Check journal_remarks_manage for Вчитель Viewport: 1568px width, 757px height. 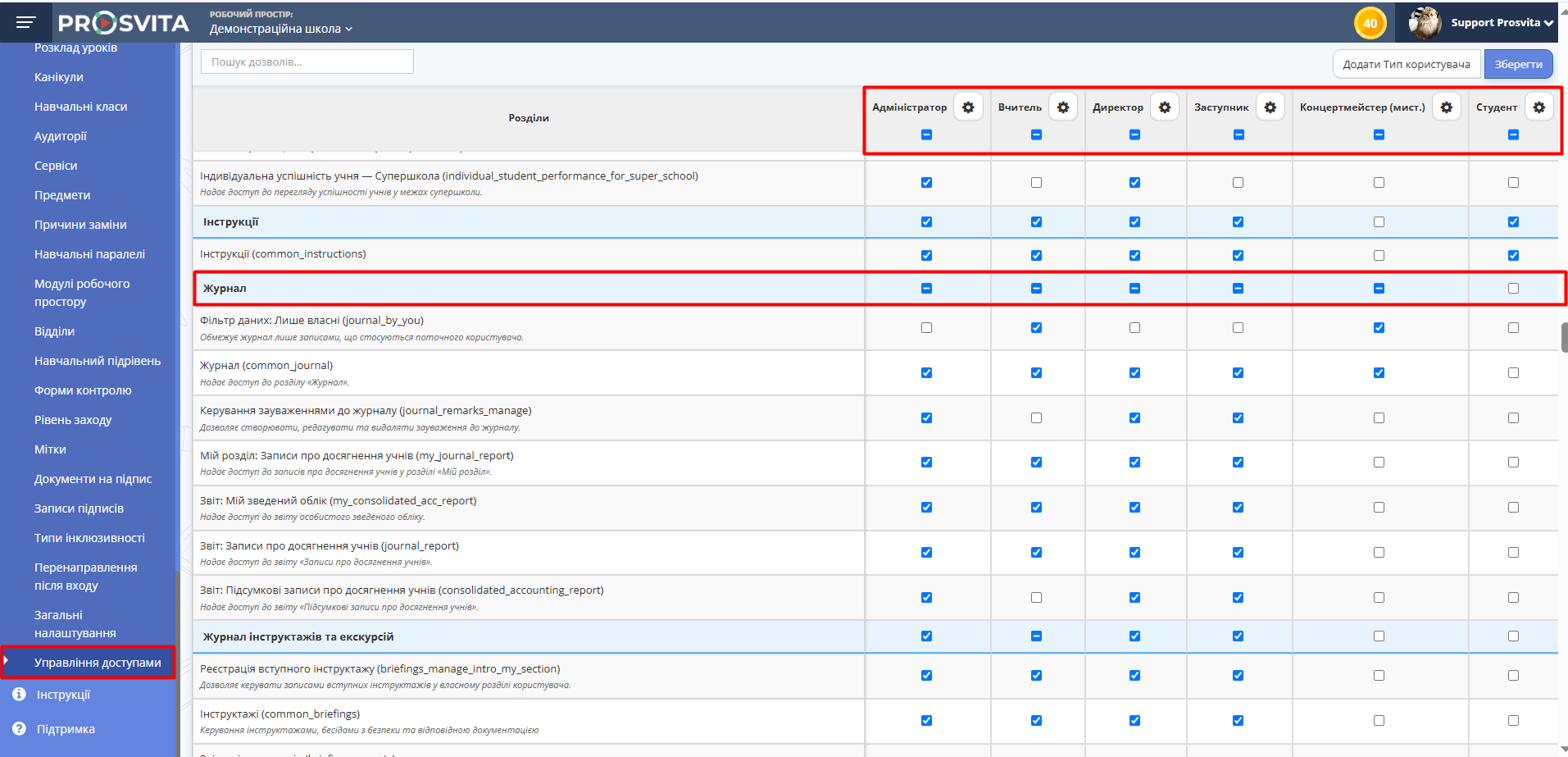point(1036,418)
